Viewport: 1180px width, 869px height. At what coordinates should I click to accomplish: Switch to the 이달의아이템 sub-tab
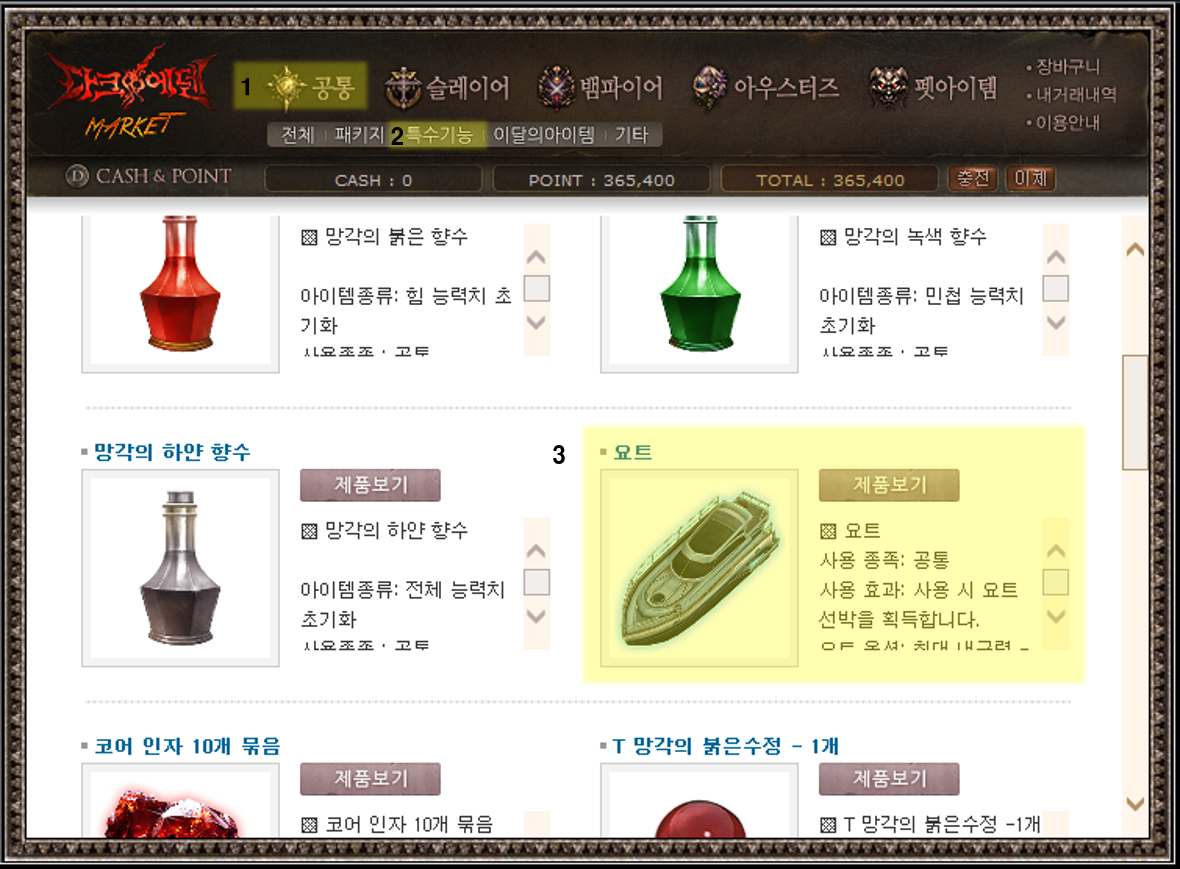[543, 135]
